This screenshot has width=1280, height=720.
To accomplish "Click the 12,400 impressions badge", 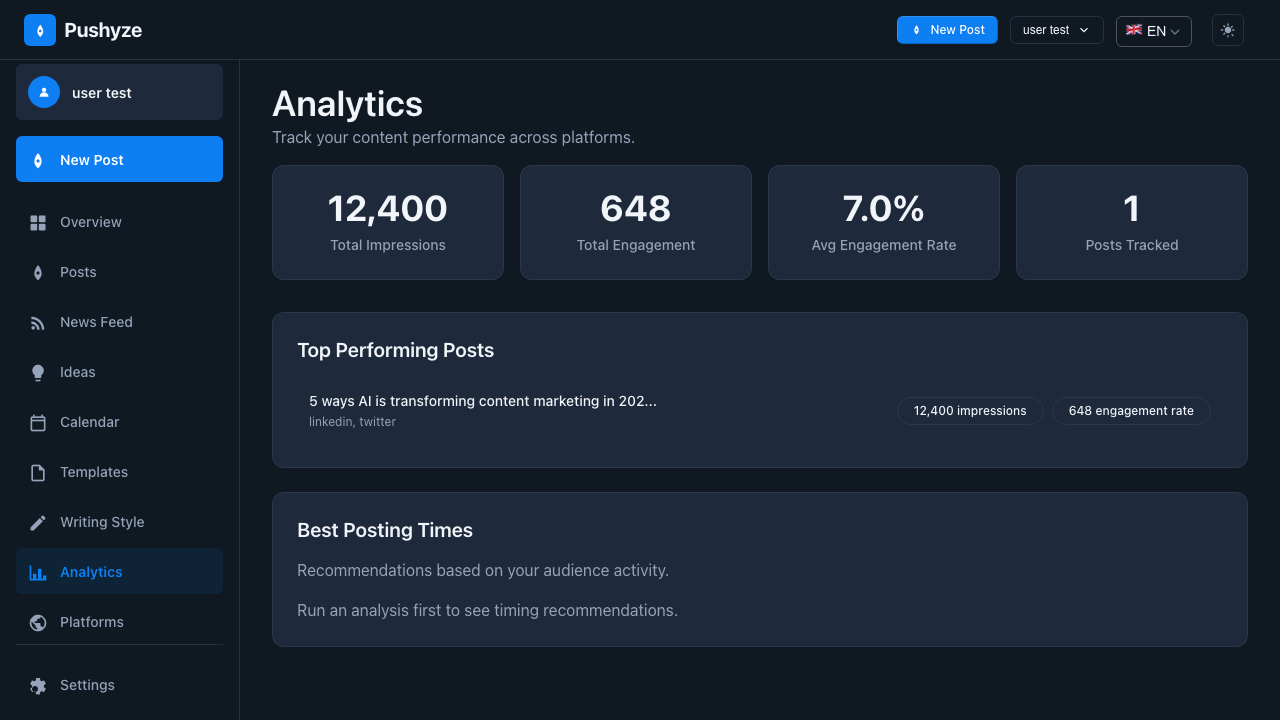I will (970, 411).
